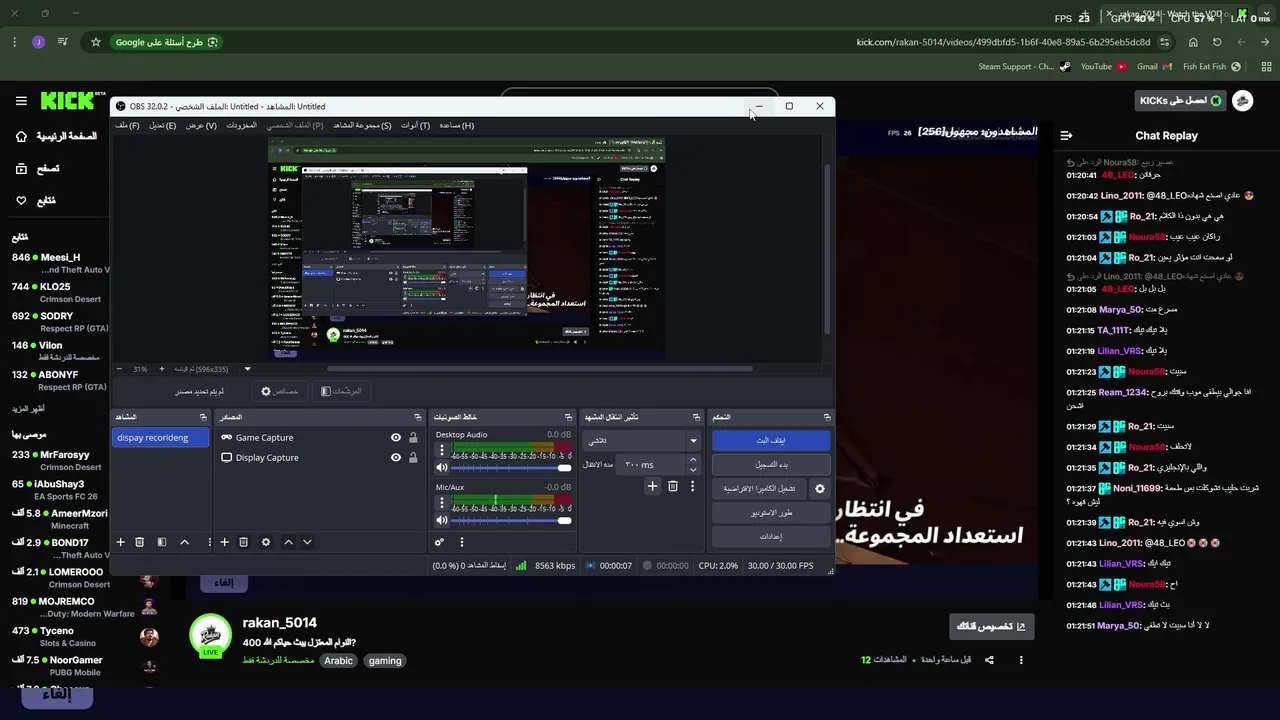The image size is (1280, 720).
Task: Open scene filters icon in scenes panel
Action: tap(162, 542)
